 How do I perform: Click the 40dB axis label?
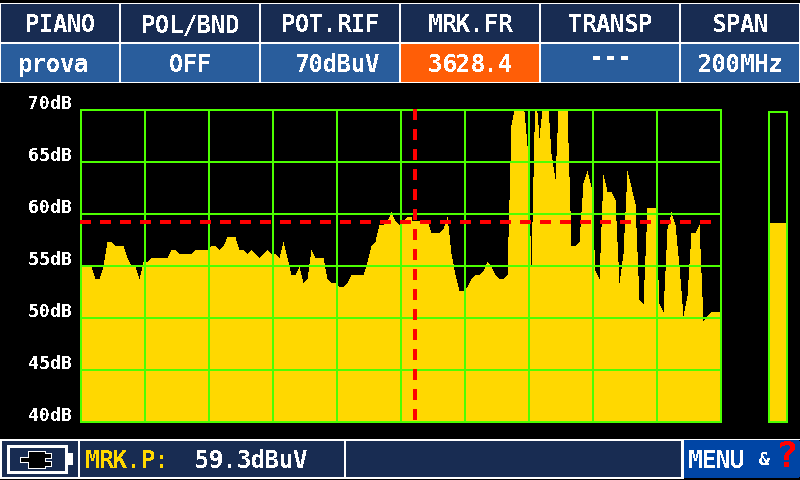(x=49, y=415)
